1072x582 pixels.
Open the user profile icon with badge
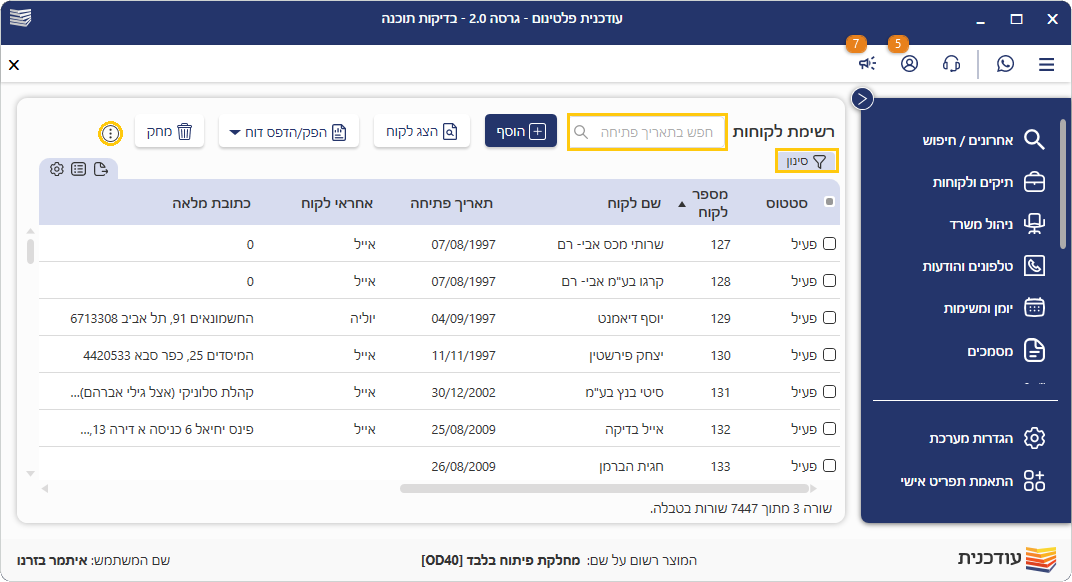[x=909, y=64]
